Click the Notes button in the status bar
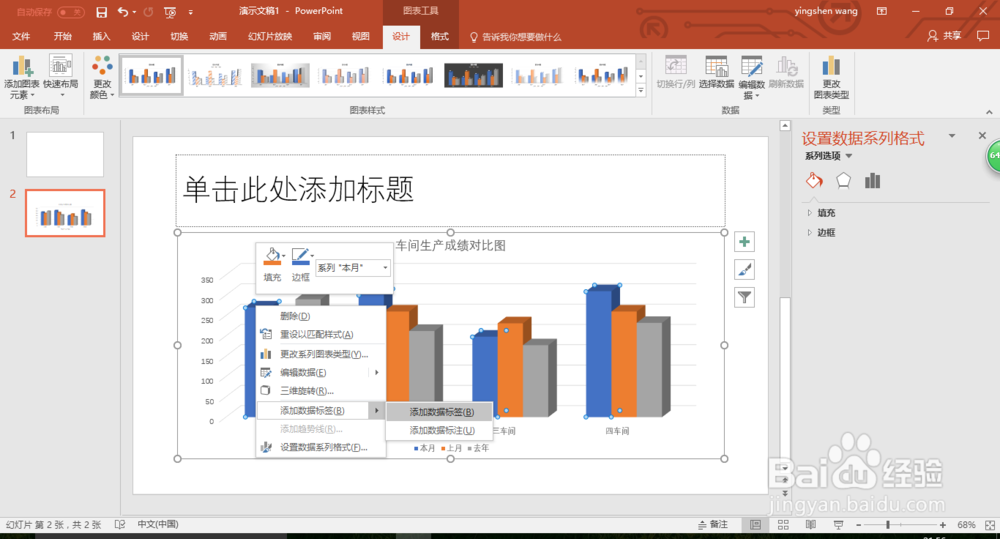The width and height of the screenshot is (1000, 539). tap(713, 524)
